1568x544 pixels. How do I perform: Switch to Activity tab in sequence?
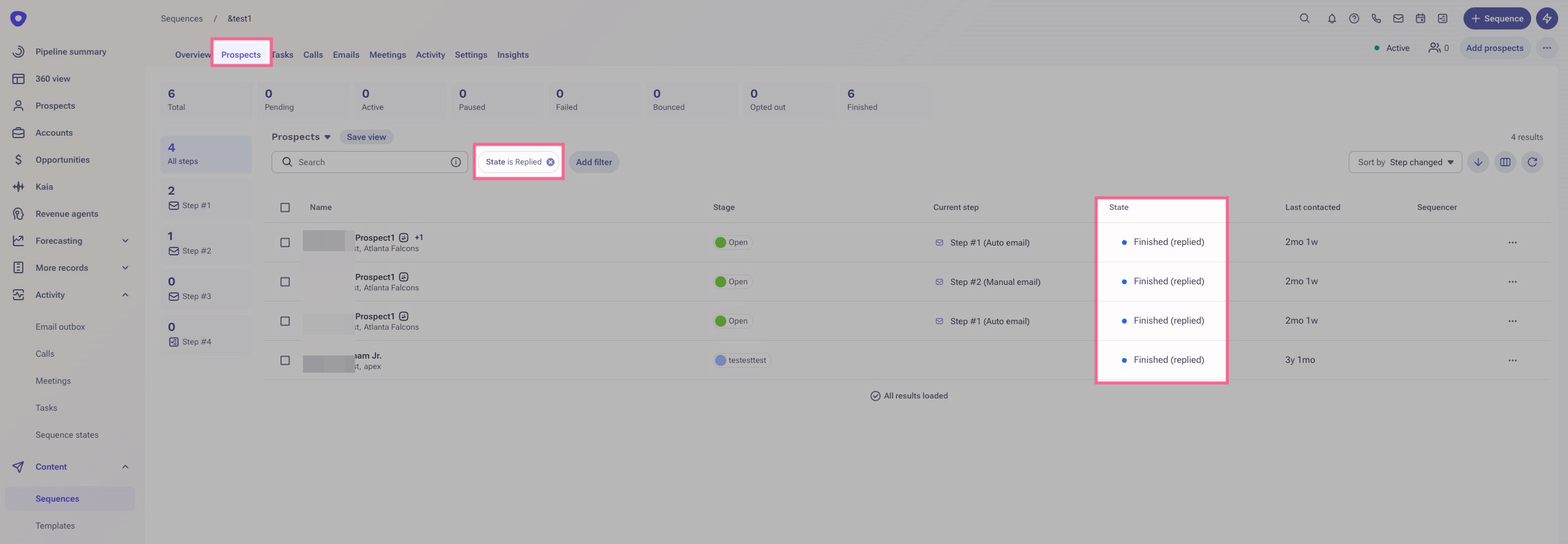430,55
